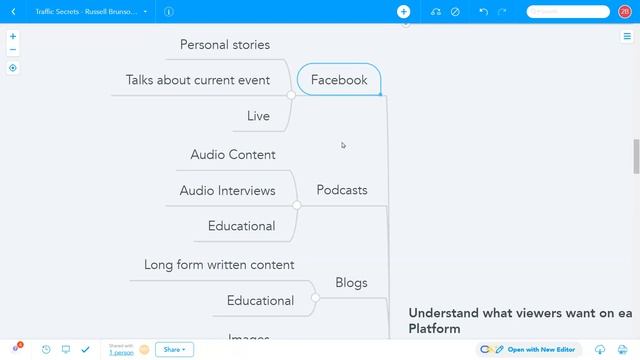The width and height of the screenshot is (640, 360).
Task: Redo the last action
Action: point(502,11)
